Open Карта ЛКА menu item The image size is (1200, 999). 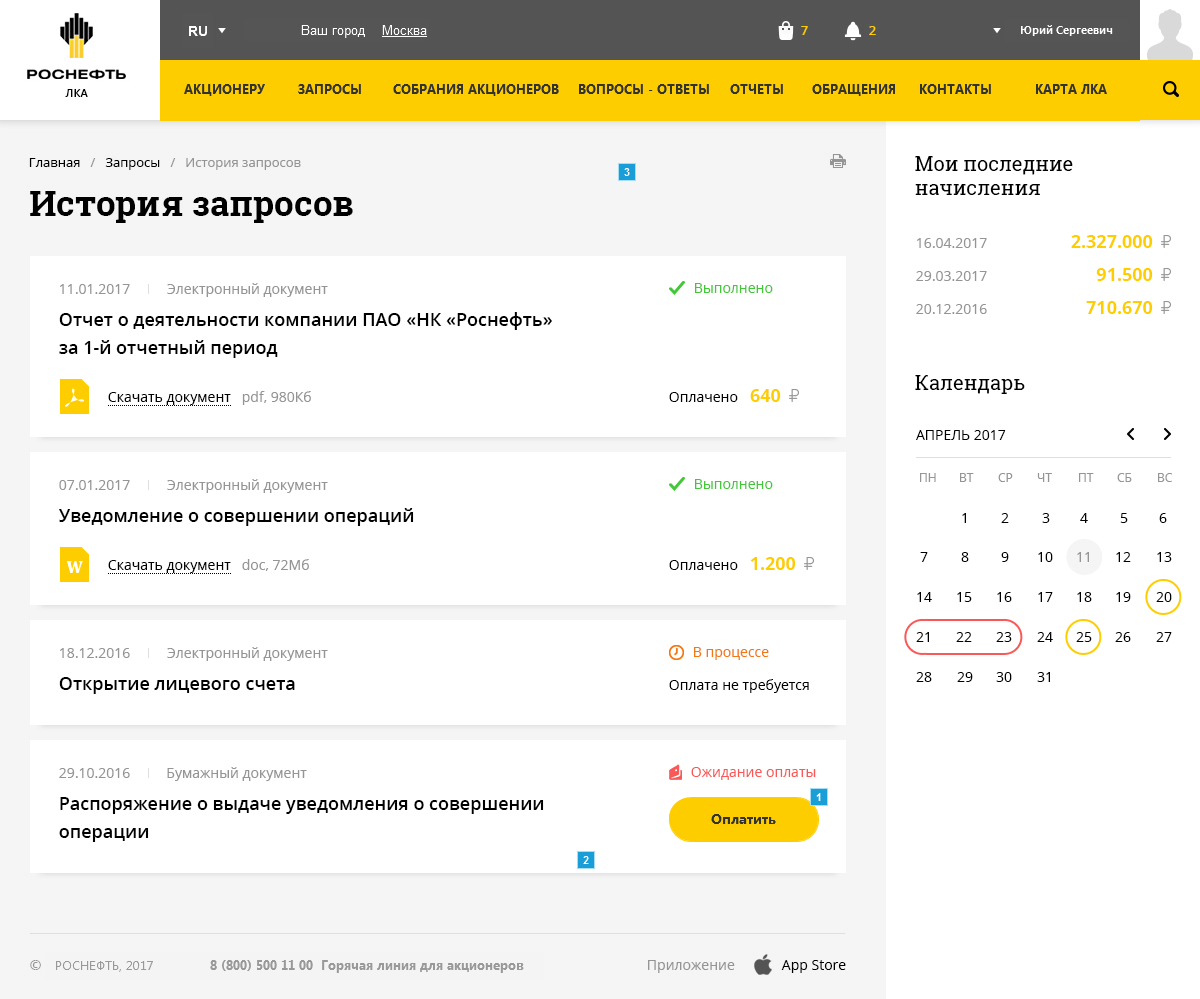(x=1071, y=89)
